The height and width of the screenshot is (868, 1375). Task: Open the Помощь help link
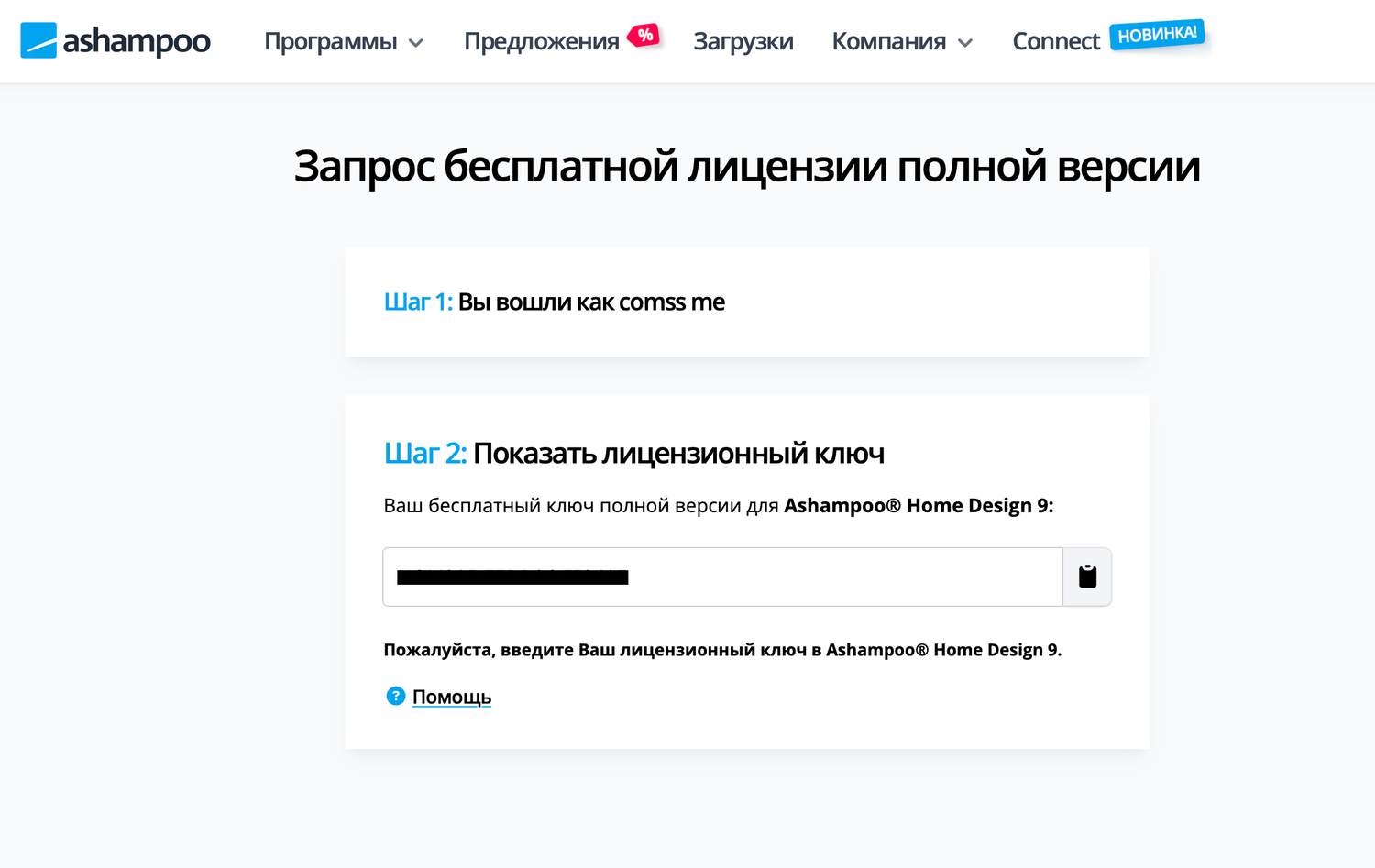coord(452,698)
